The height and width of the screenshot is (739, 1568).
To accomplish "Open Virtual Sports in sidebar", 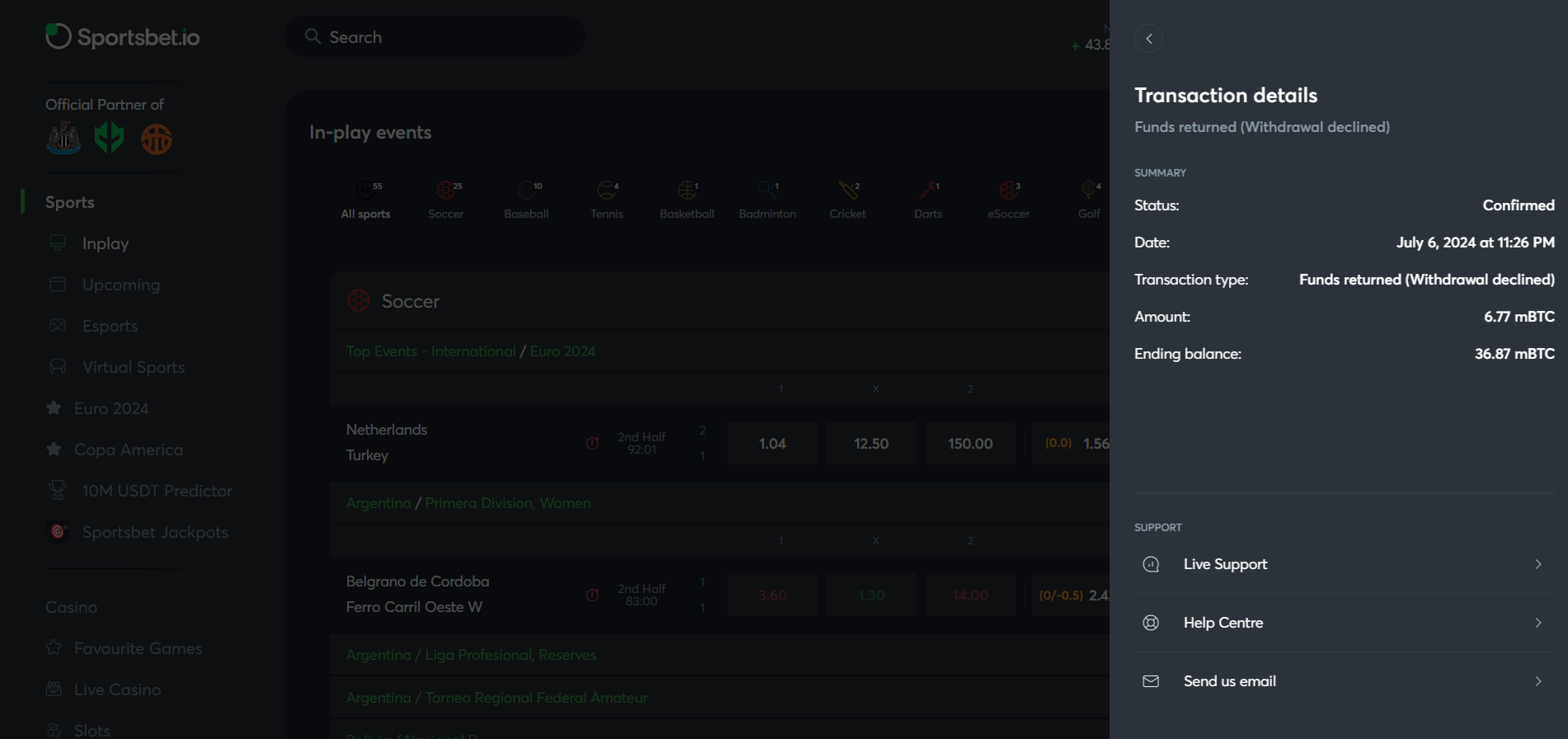I will 134,367.
